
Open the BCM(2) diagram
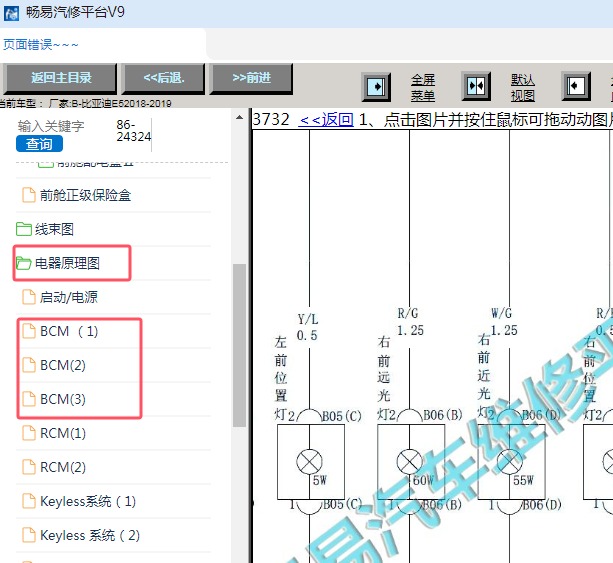(x=63, y=365)
